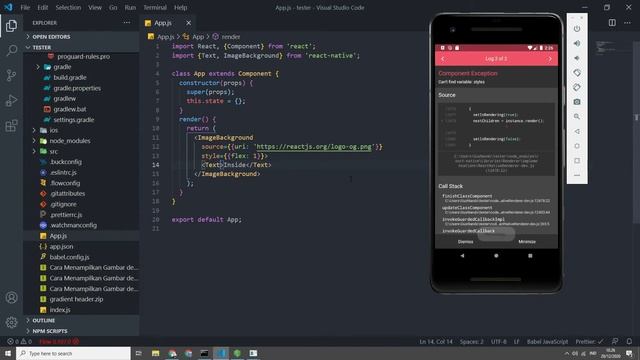
Task: Open the Explorer view in activity bar
Action: pos(11,26)
